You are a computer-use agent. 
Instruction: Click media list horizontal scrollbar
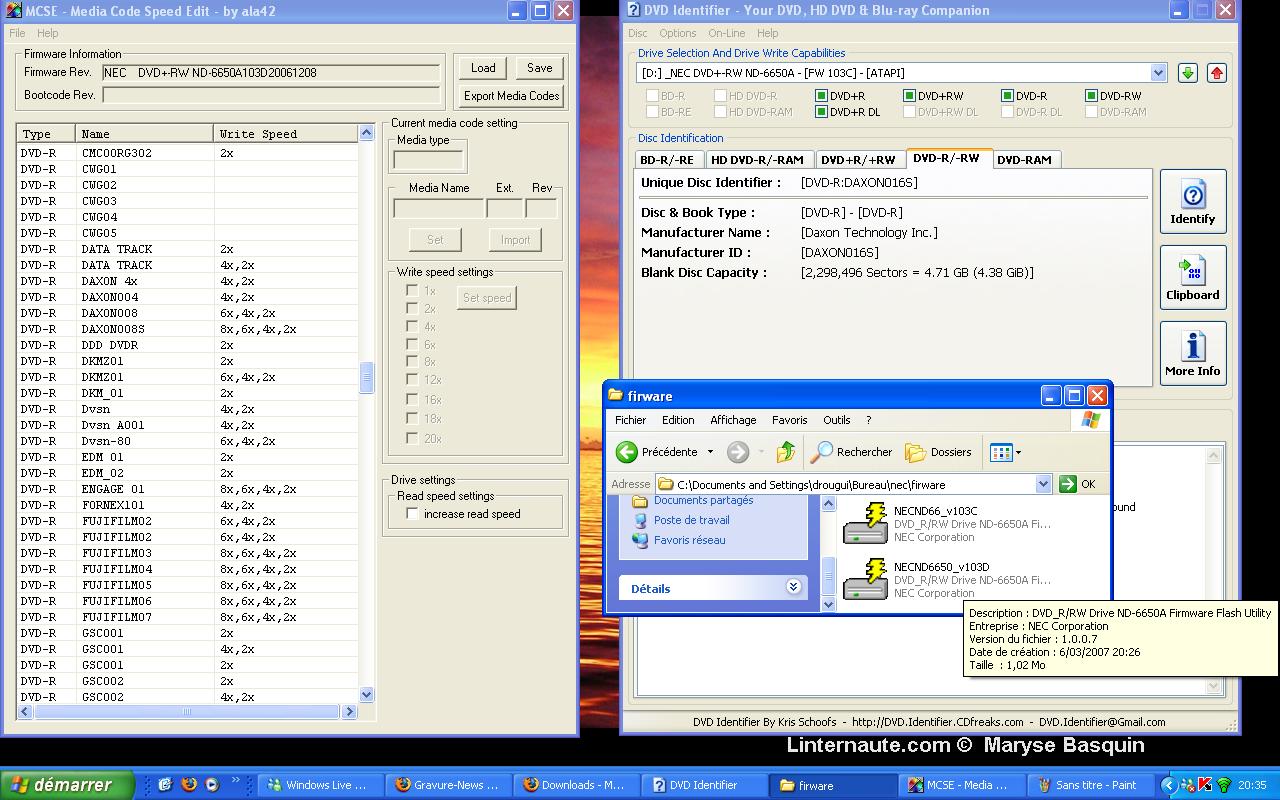pos(187,711)
